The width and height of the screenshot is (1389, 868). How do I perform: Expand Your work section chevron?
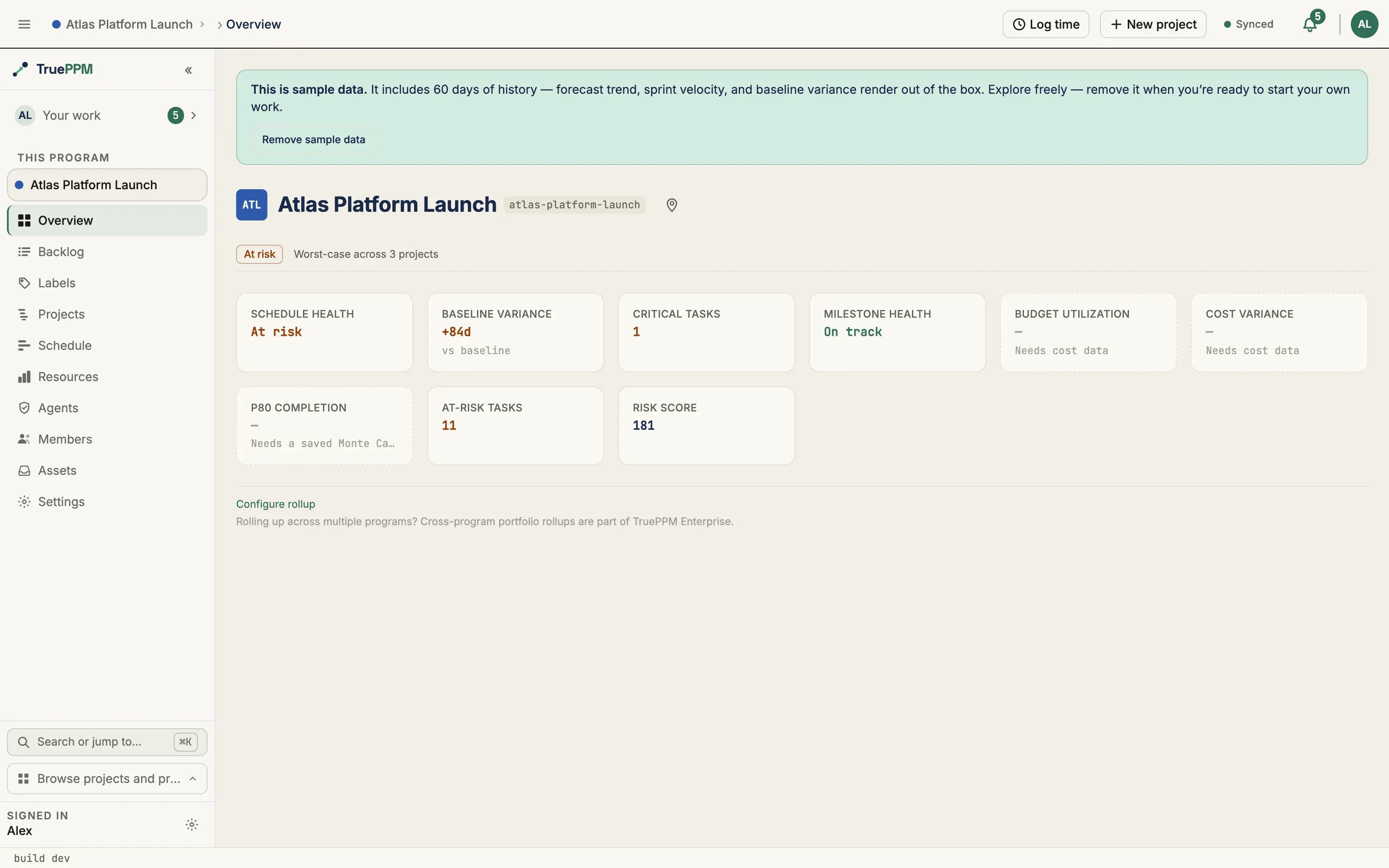point(194,115)
